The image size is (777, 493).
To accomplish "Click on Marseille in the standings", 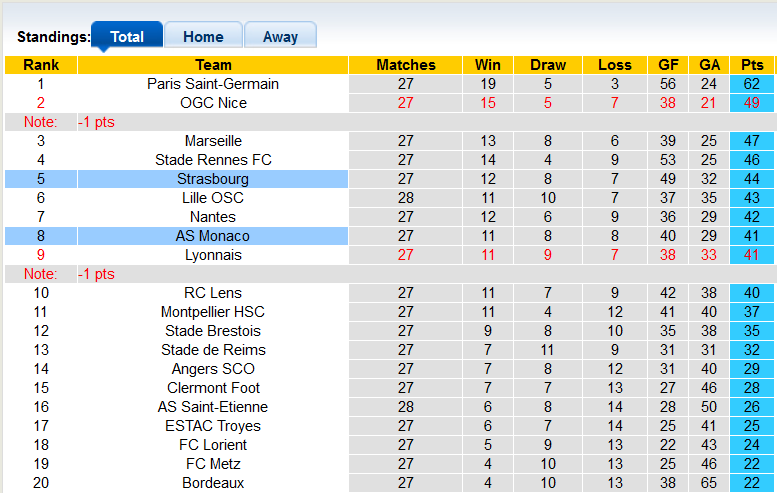I will [213, 141].
